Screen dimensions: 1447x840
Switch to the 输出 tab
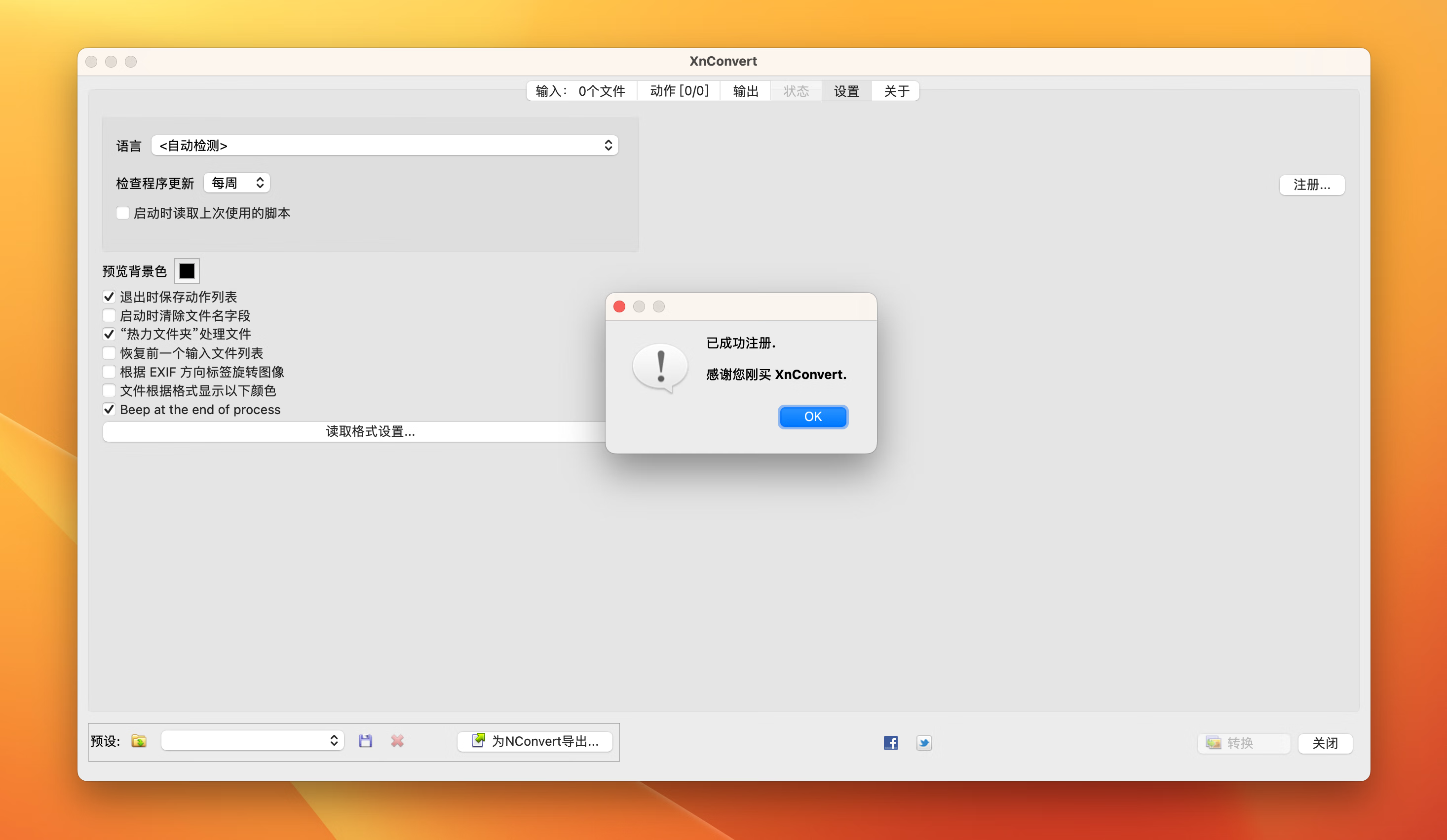[745, 91]
